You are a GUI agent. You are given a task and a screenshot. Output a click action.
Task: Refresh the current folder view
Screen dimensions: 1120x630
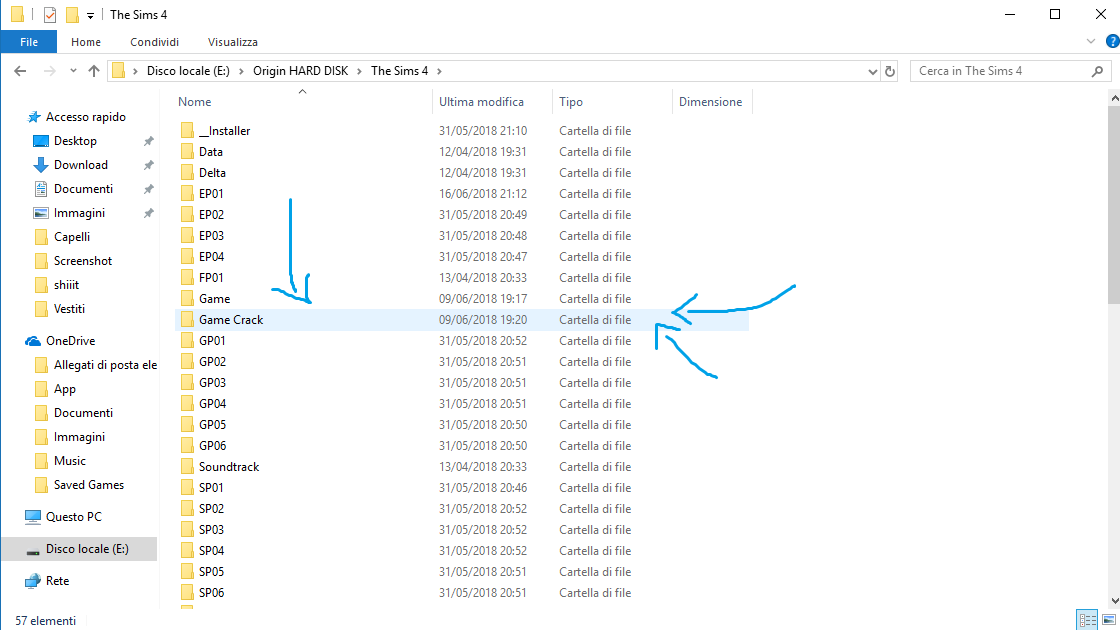890,71
